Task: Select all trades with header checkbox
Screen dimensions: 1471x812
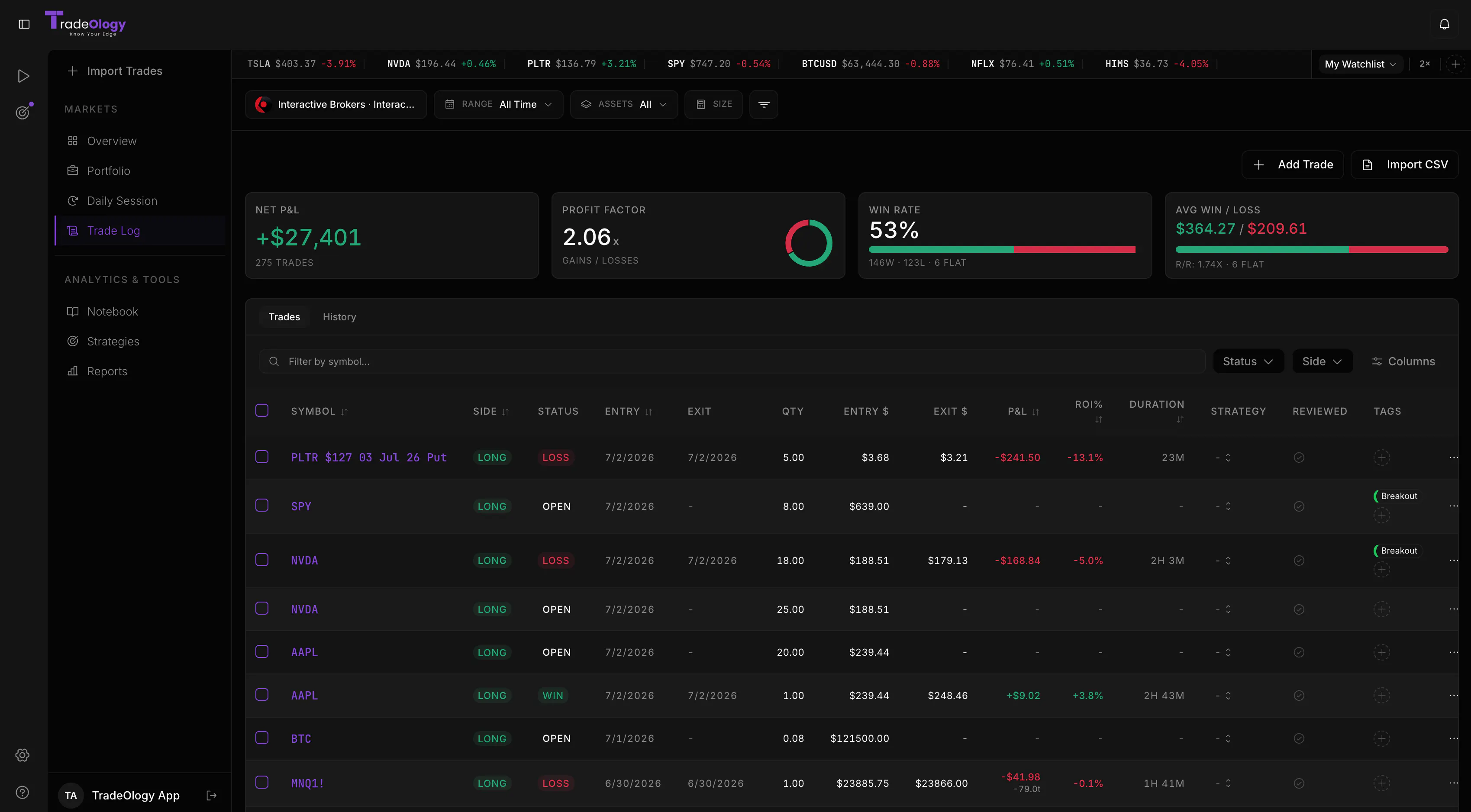Action: 261,411
